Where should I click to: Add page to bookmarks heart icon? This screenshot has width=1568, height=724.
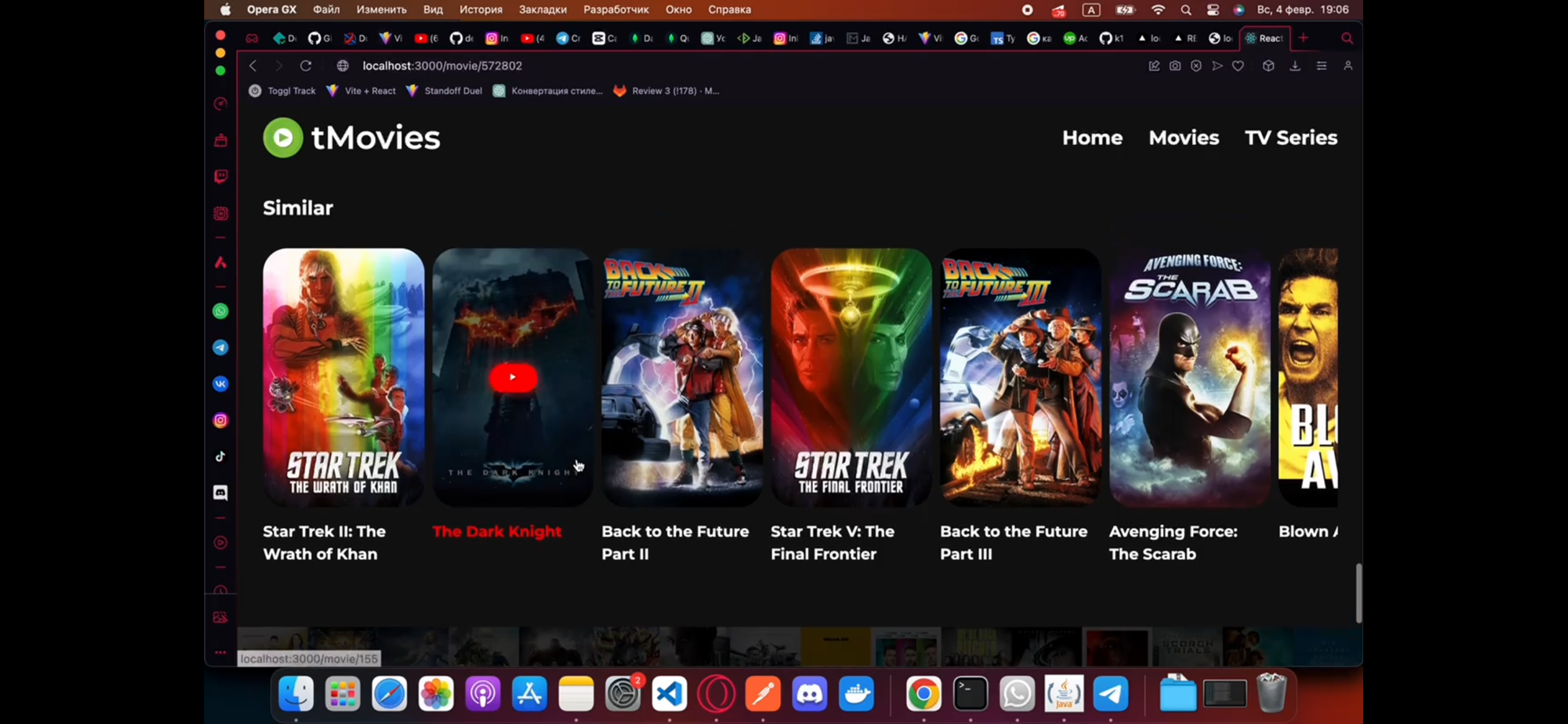point(1237,66)
